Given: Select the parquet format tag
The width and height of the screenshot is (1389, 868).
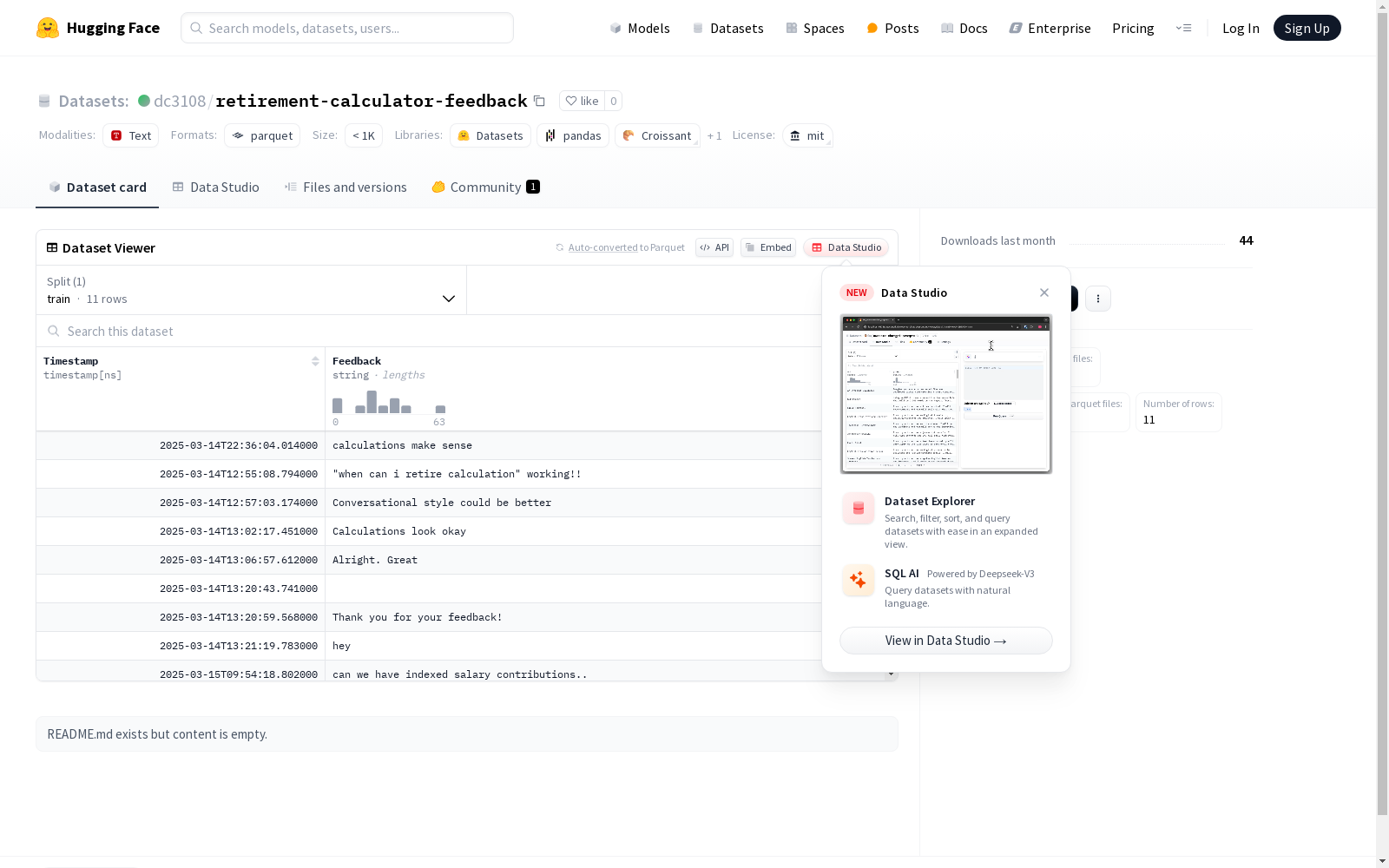Looking at the screenshot, I should (262, 135).
